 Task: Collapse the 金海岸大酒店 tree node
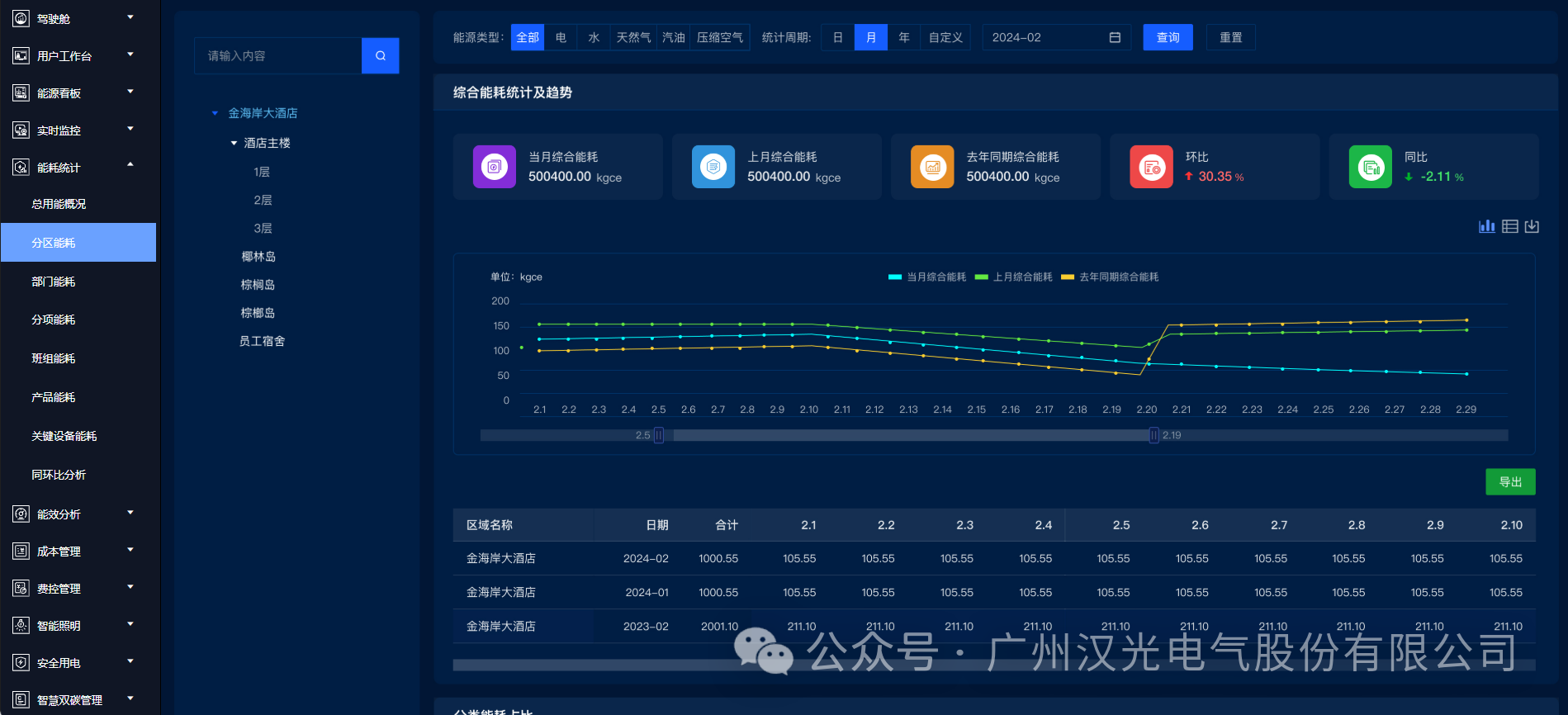[216, 114]
